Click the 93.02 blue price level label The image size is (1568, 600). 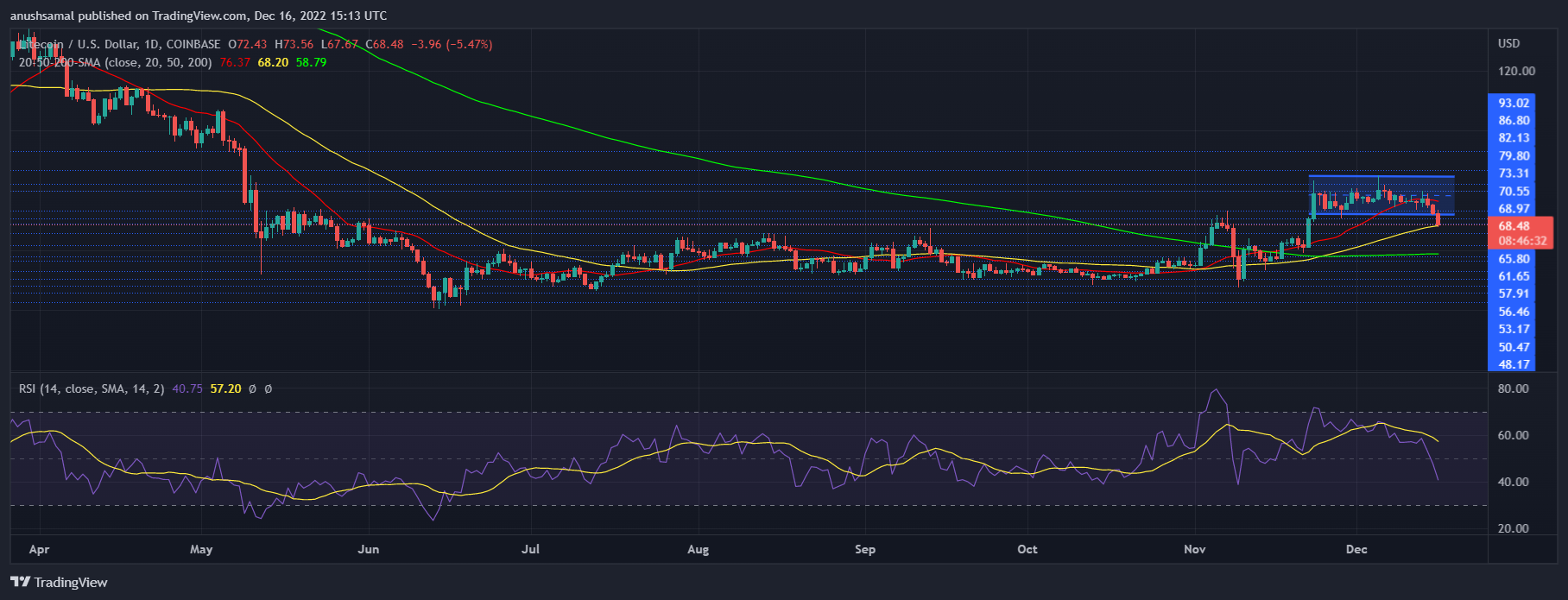click(1514, 103)
